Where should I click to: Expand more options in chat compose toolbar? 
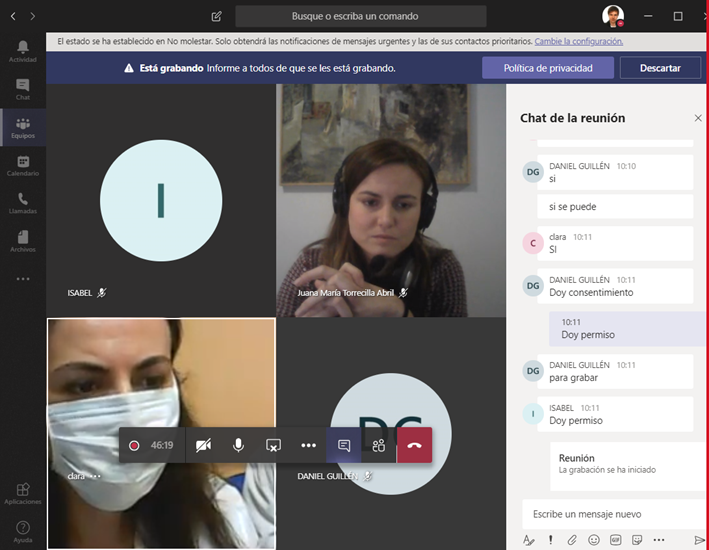659,540
